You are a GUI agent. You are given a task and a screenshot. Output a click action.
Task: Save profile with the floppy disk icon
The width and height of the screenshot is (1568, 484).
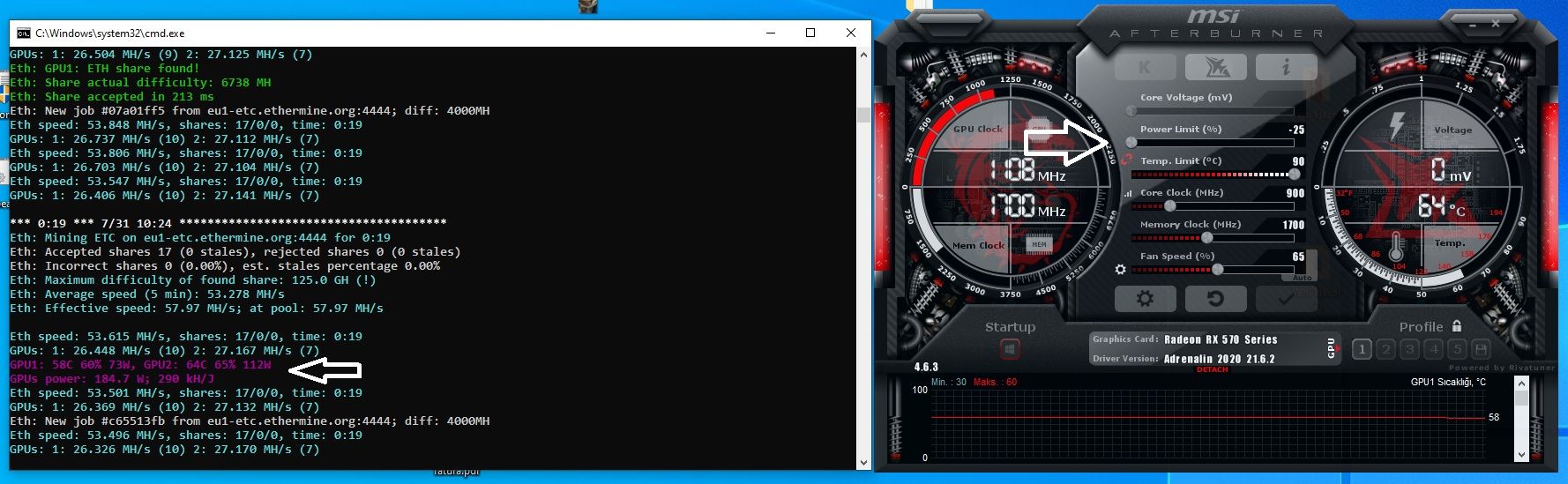coord(1481,349)
